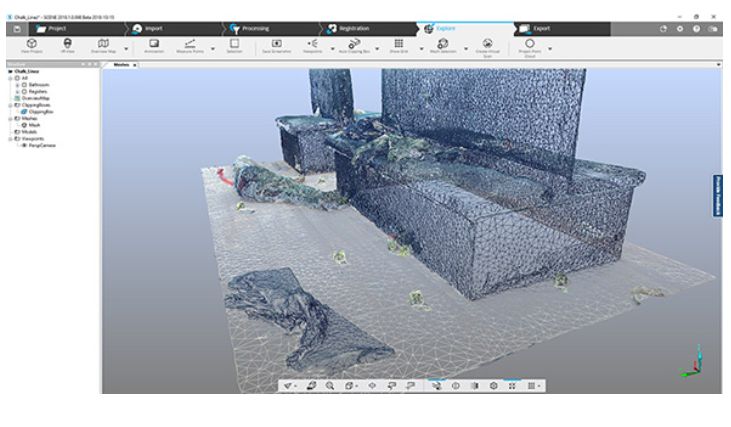731x427 pixels.
Task: Collapse the ClippingBoxes tree node
Action: (x=10, y=105)
